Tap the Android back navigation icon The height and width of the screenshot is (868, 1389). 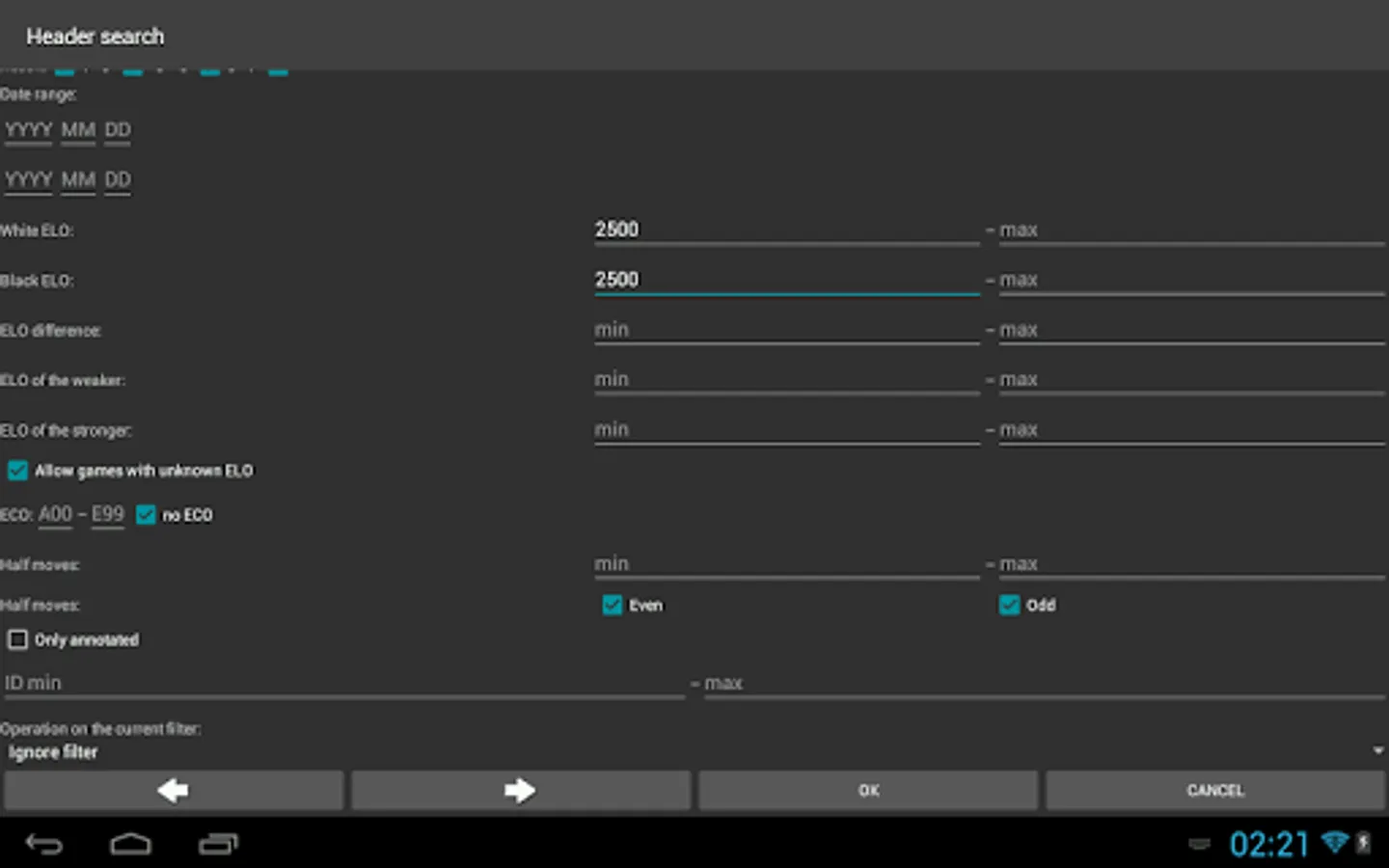pyautogui.click(x=43, y=845)
